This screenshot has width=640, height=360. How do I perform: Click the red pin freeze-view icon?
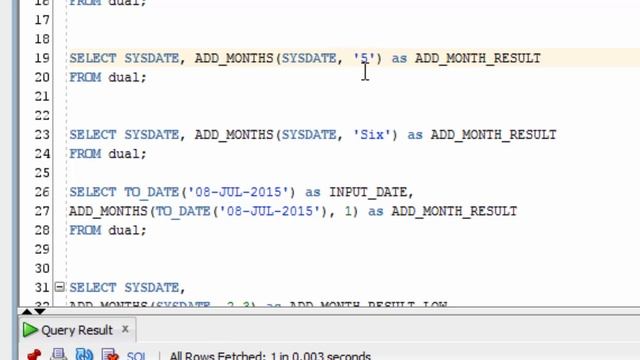point(34,354)
